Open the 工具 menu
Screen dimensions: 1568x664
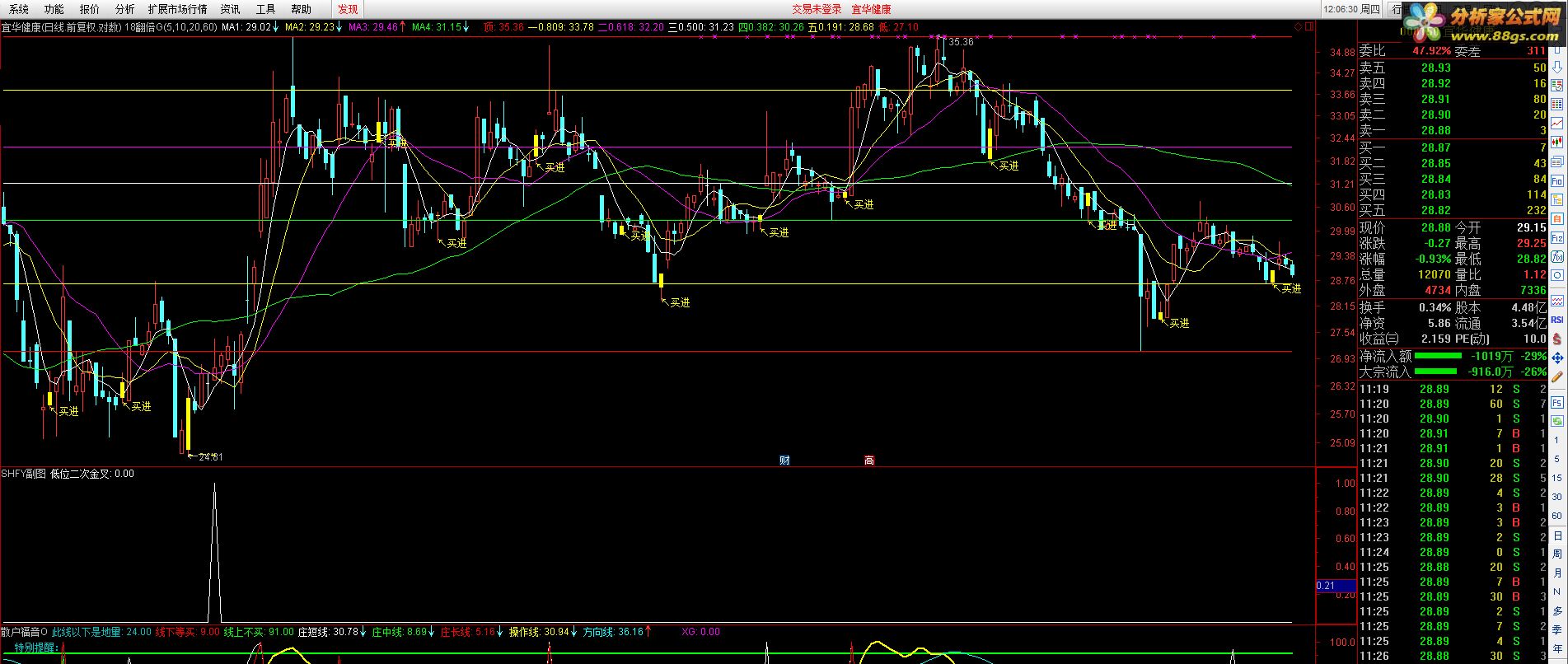pos(266,9)
